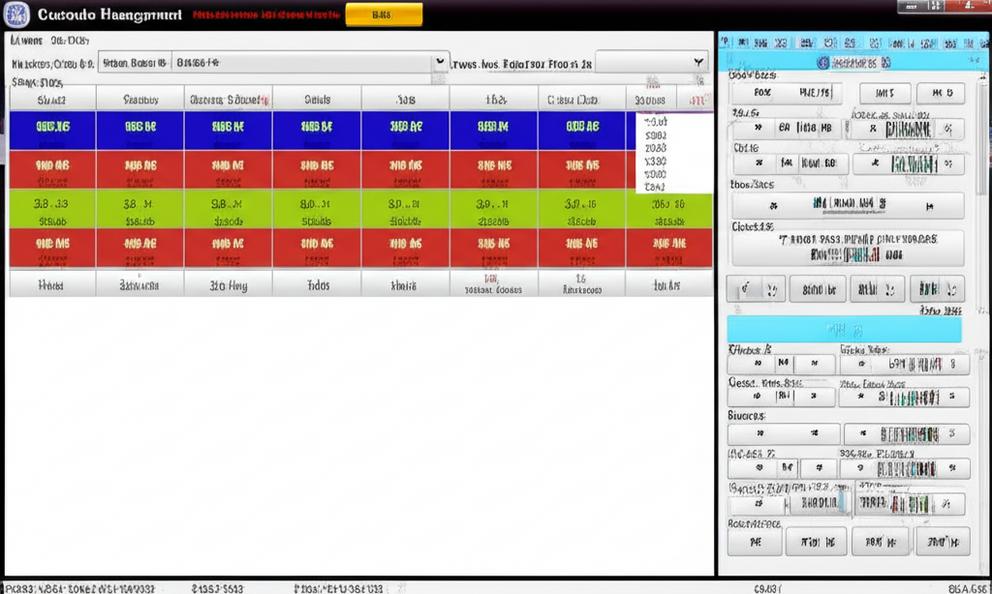This screenshot has height=594, width=992.
Task: Click the app logo in the title bar
Action: [16, 15]
